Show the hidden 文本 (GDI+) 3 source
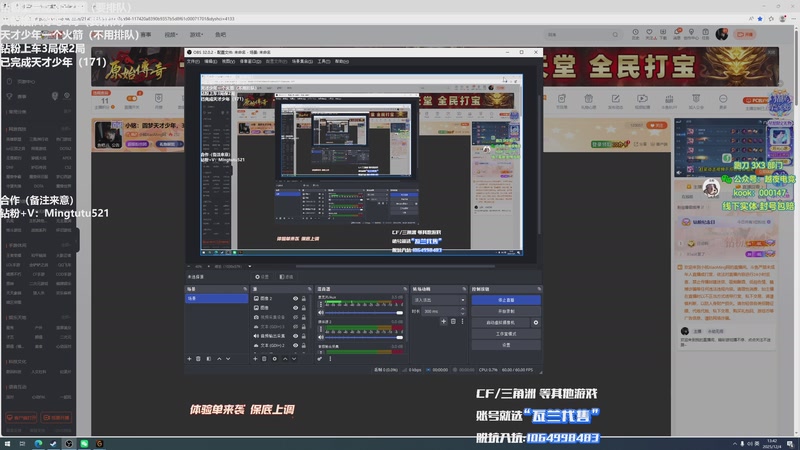Viewport: 800px width, 450px height. (x=295, y=327)
